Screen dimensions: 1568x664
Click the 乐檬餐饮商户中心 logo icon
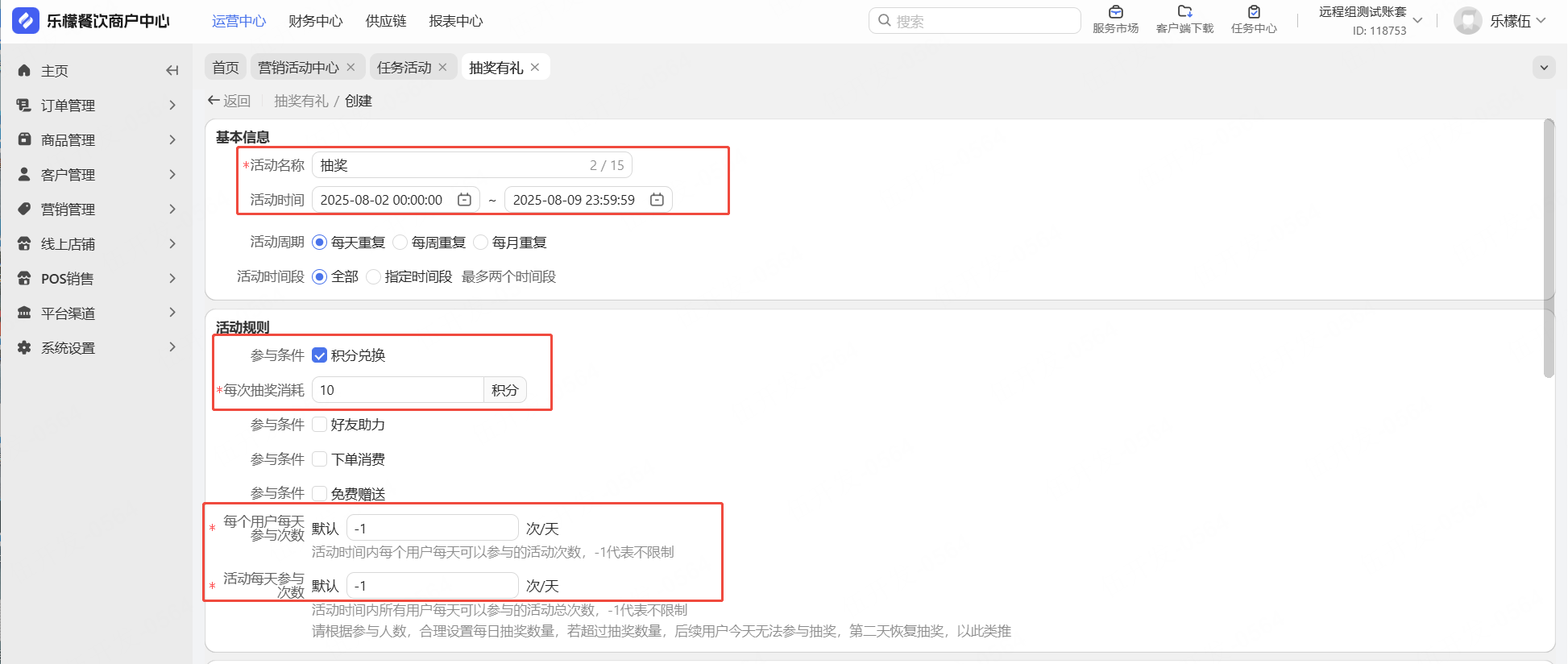point(26,21)
